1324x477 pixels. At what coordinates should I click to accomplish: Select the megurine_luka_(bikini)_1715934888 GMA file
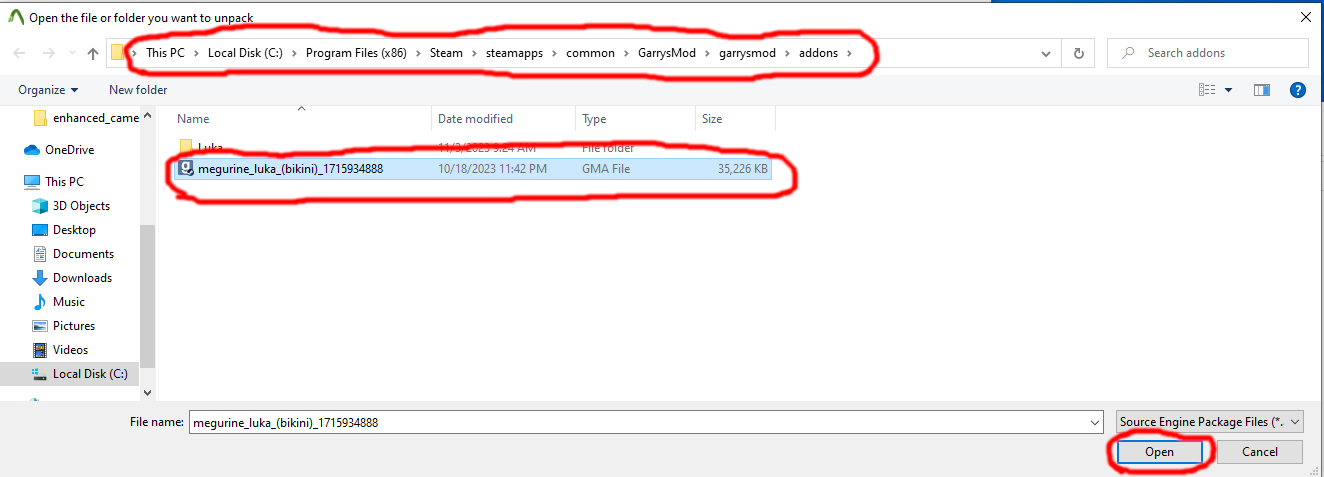click(x=473, y=169)
